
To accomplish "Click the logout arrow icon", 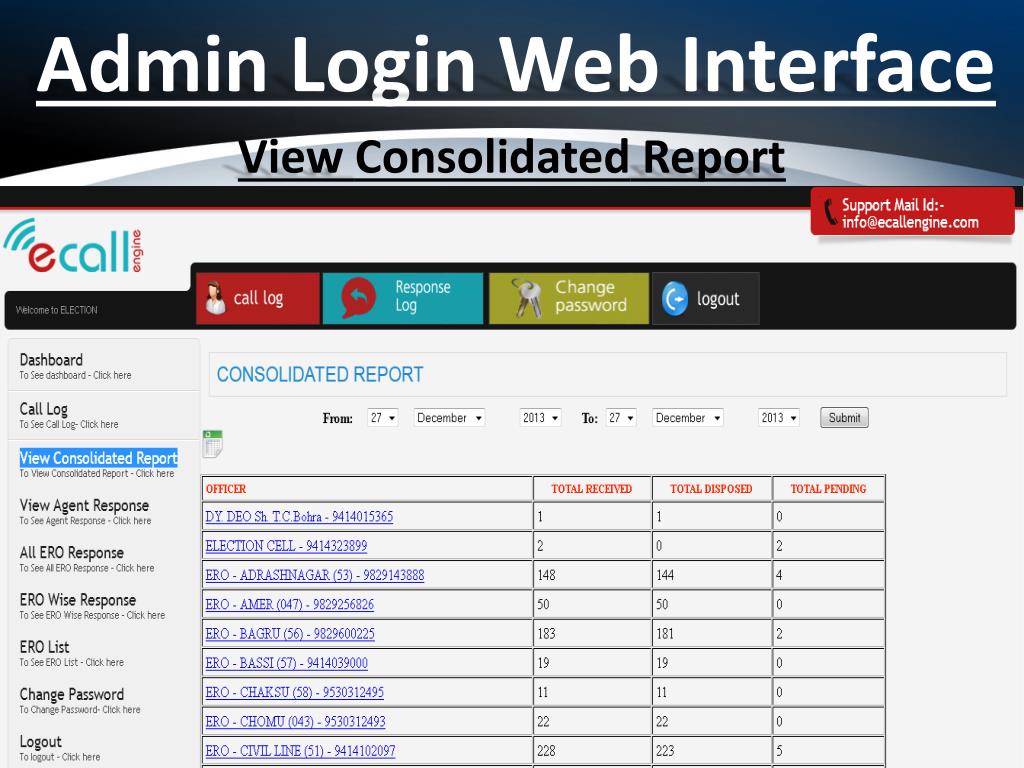I will (x=675, y=299).
